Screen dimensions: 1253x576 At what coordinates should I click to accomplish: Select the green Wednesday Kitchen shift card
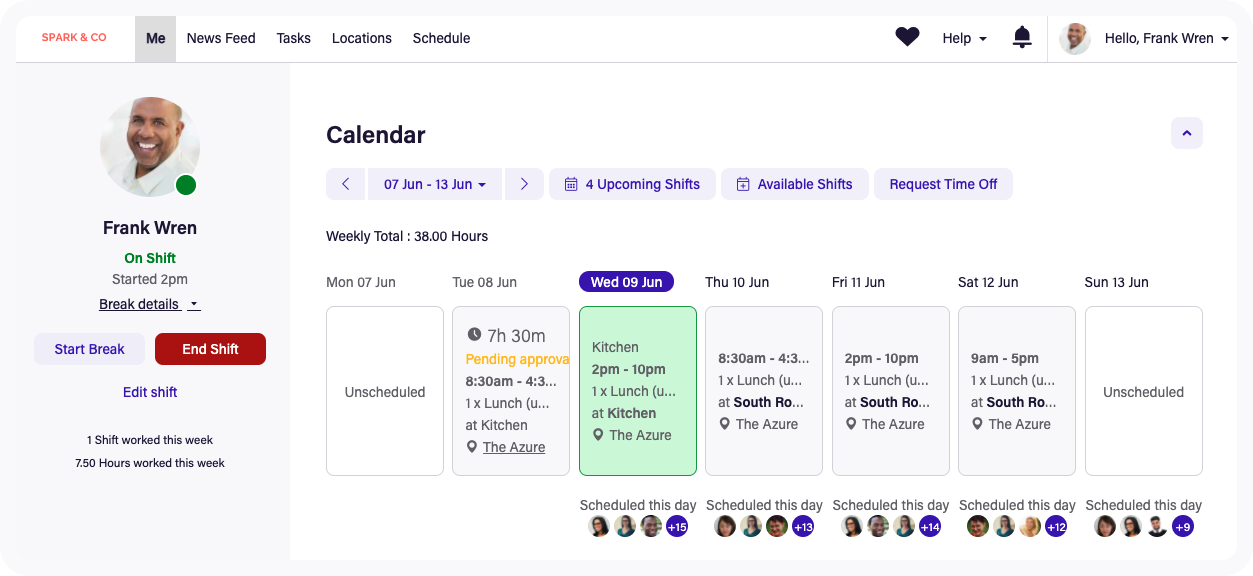637,390
